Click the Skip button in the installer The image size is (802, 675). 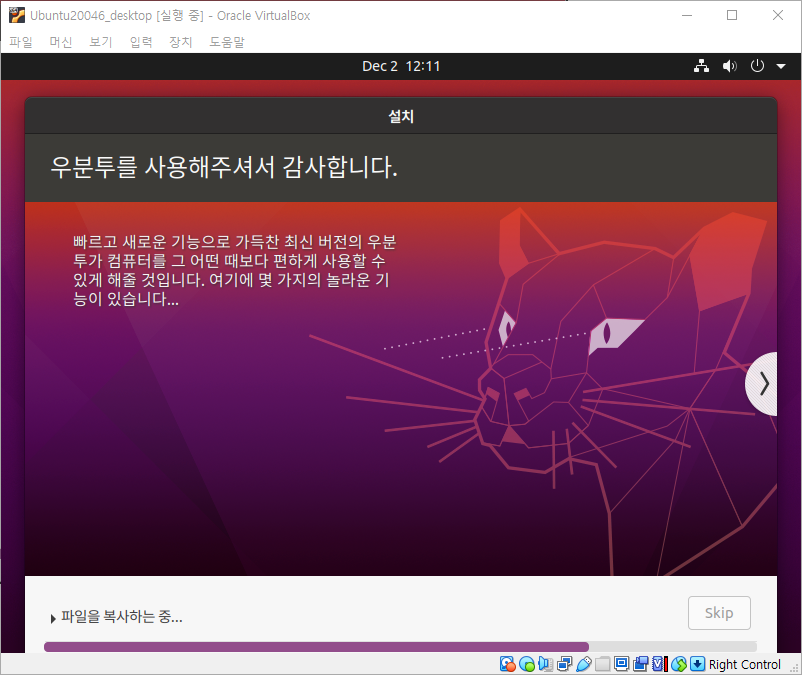[x=719, y=613]
